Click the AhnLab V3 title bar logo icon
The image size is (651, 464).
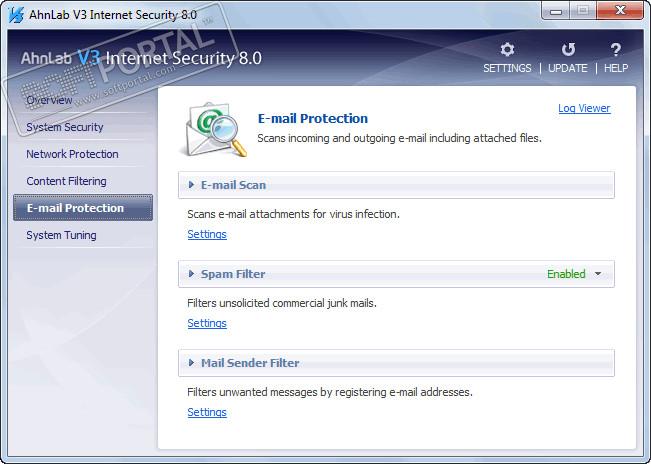point(16,15)
